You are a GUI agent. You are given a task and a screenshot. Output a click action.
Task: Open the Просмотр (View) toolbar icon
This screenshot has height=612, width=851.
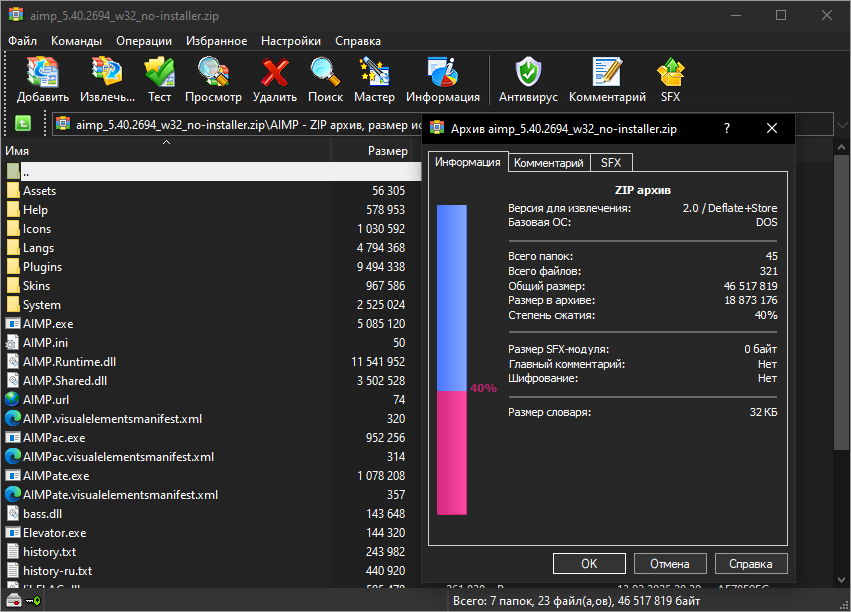tap(213, 72)
